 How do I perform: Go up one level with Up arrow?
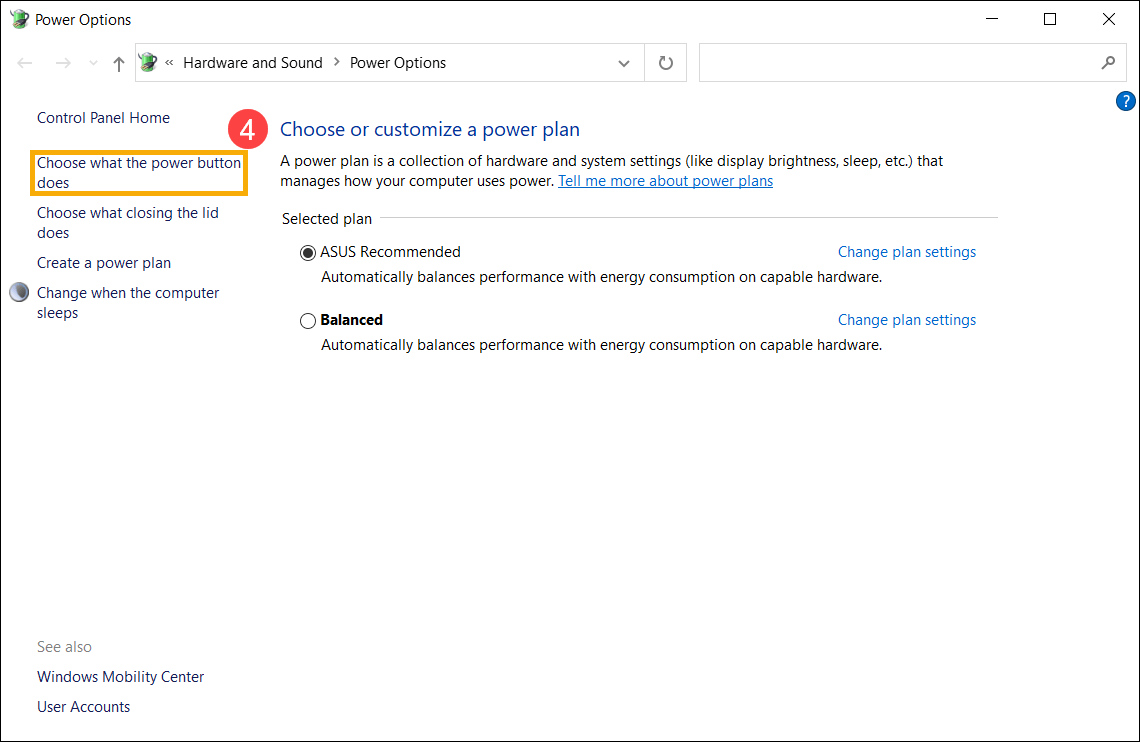(119, 63)
